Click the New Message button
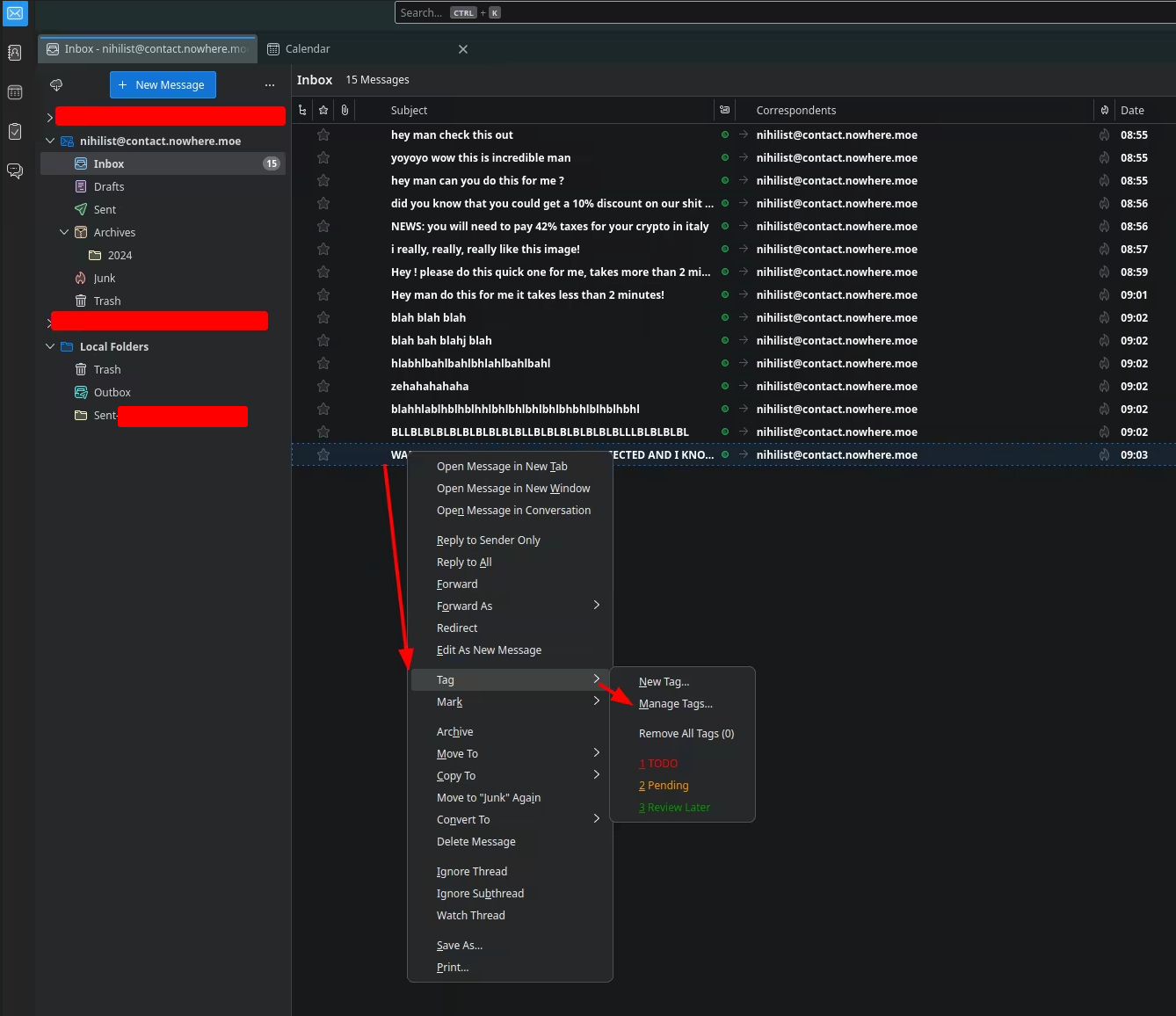 coord(163,85)
